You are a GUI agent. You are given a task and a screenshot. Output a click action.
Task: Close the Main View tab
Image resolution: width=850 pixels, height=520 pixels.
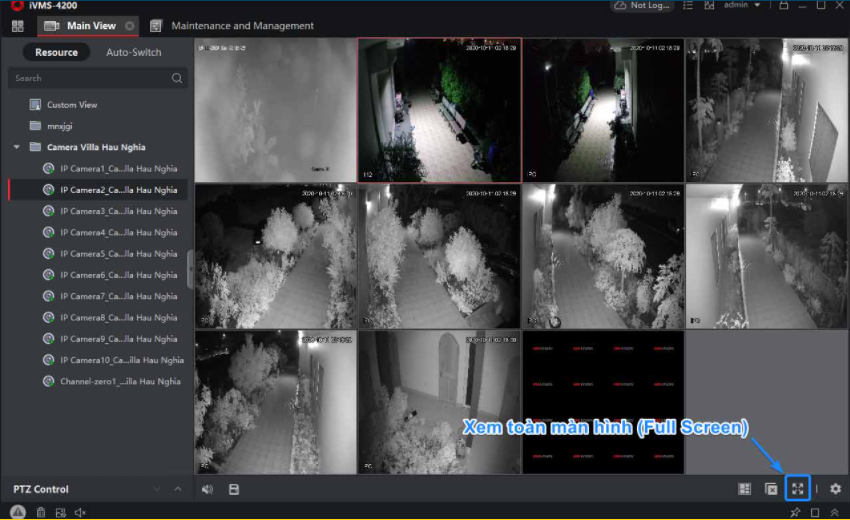click(x=129, y=25)
